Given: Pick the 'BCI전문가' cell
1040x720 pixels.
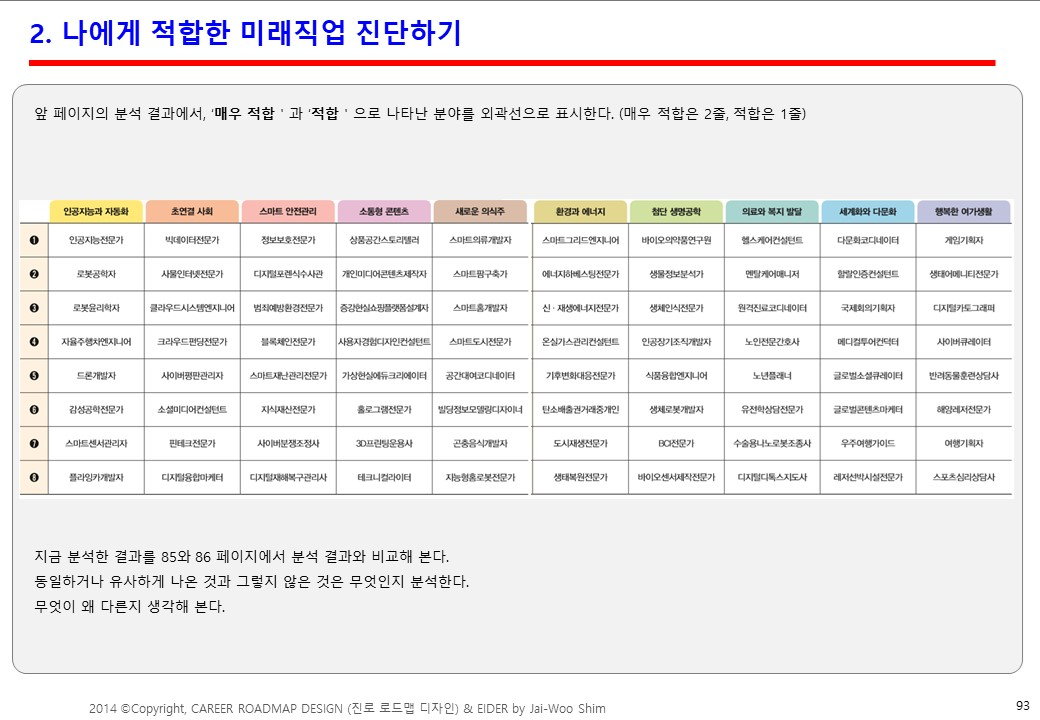Looking at the screenshot, I should [676, 443].
